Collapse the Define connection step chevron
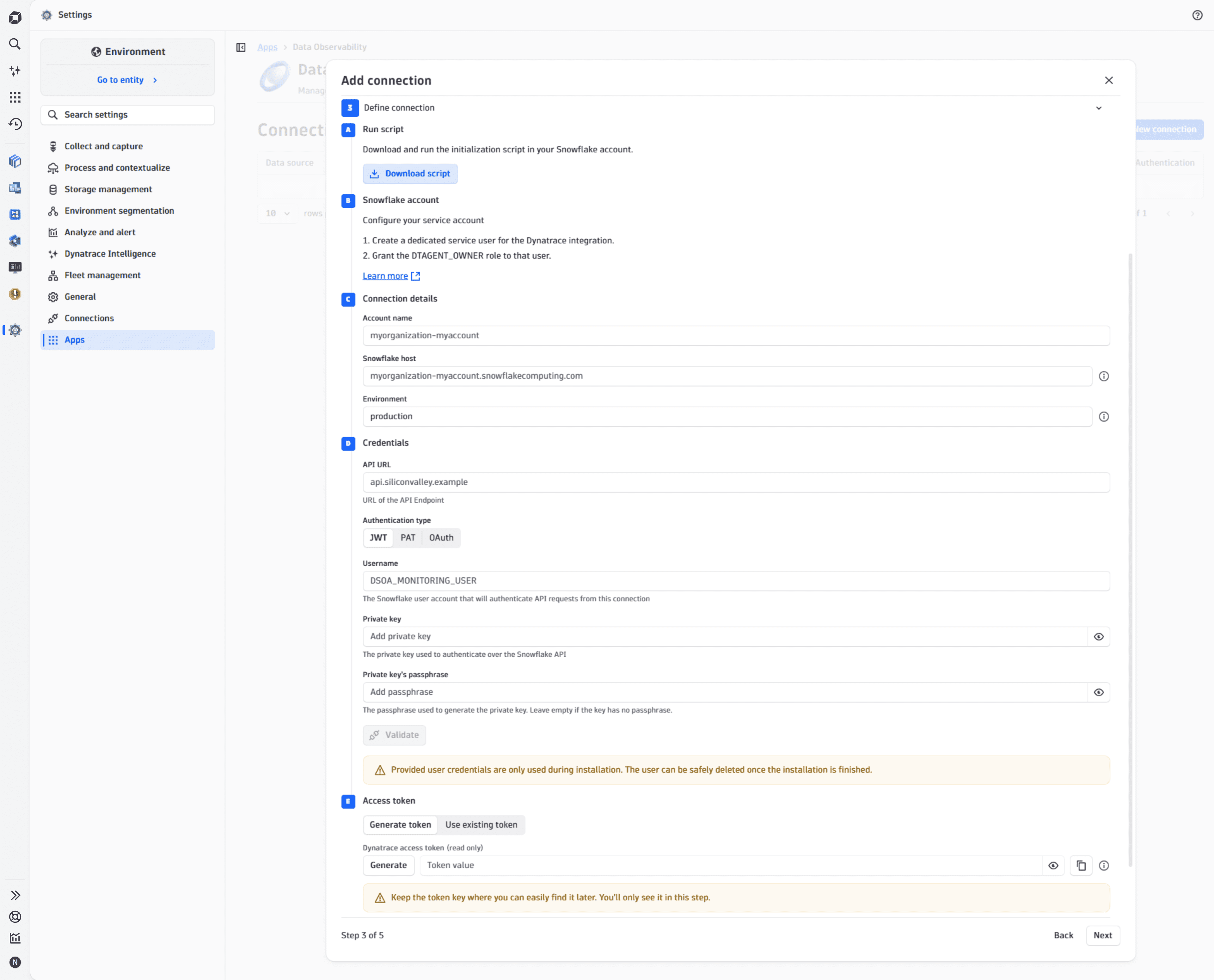The width and height of the screenshot is (1214, 980). (x=1099, y=108)
